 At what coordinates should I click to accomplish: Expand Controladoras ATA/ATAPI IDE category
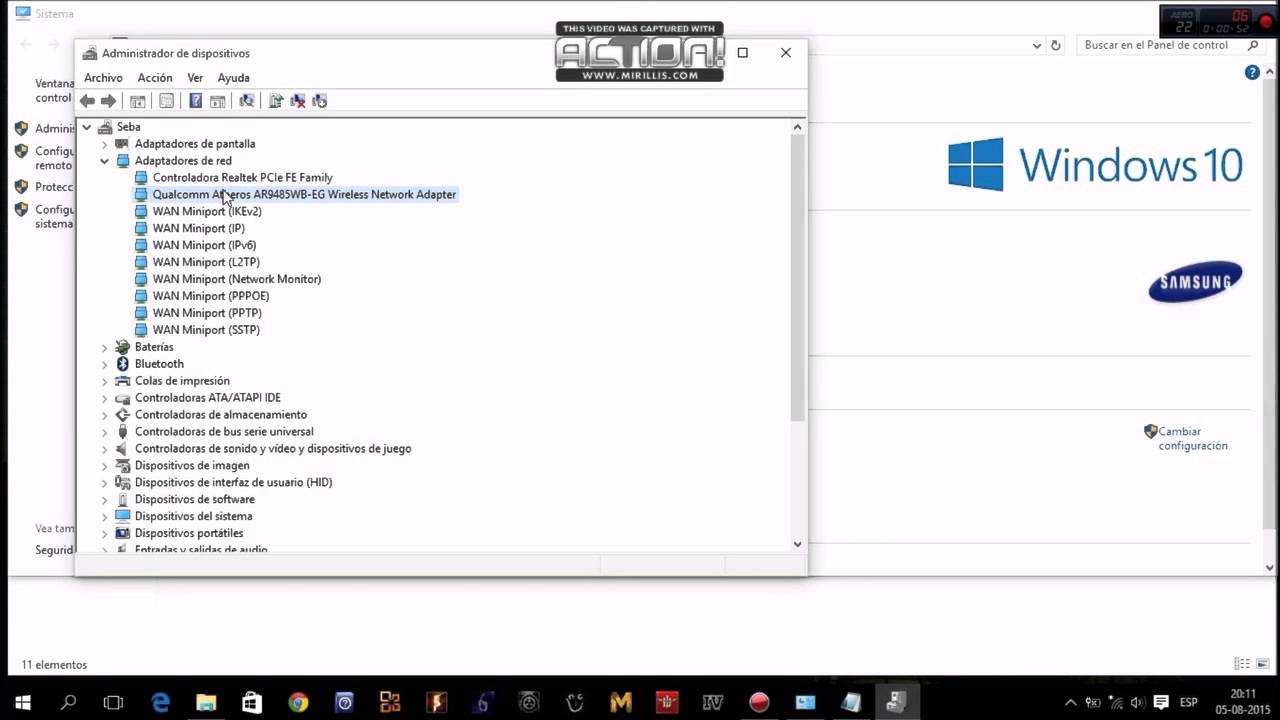click(104, 398)
